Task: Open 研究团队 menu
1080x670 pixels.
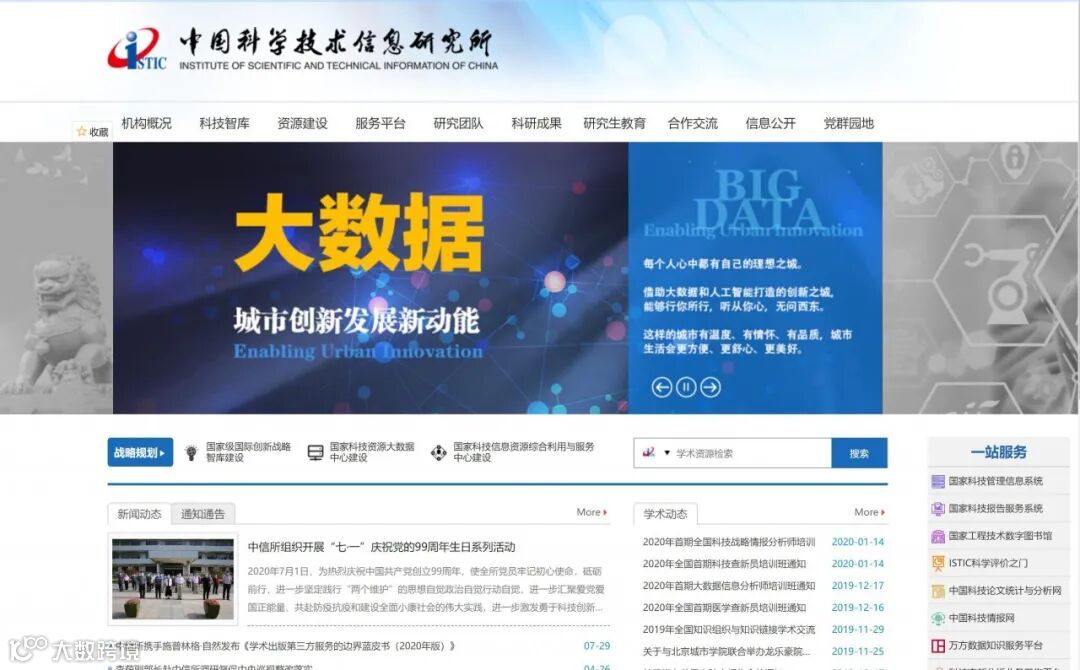Action: coord(458,123)
